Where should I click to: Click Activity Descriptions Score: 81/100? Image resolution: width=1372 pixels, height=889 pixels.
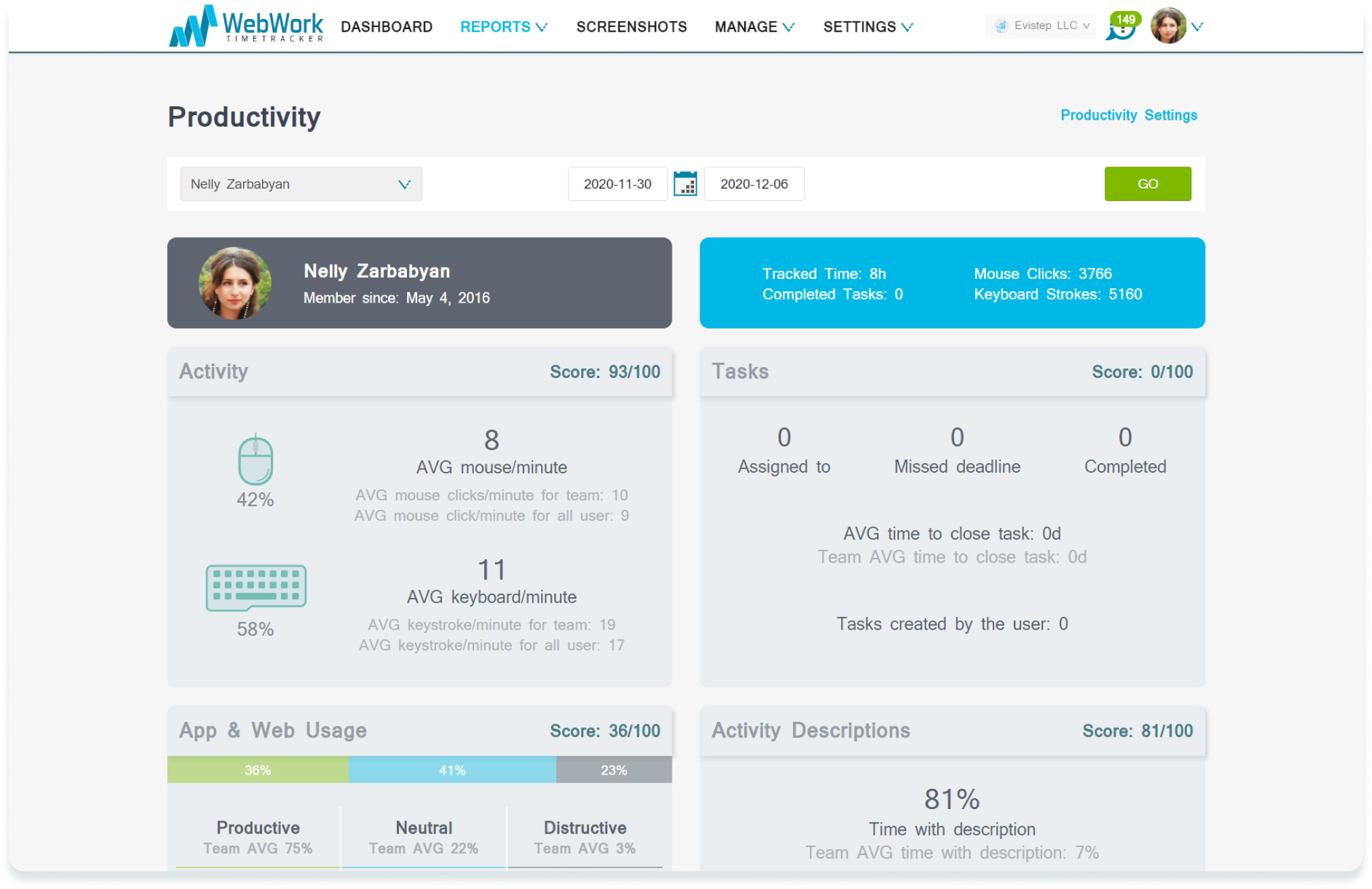pos(1138,731)
